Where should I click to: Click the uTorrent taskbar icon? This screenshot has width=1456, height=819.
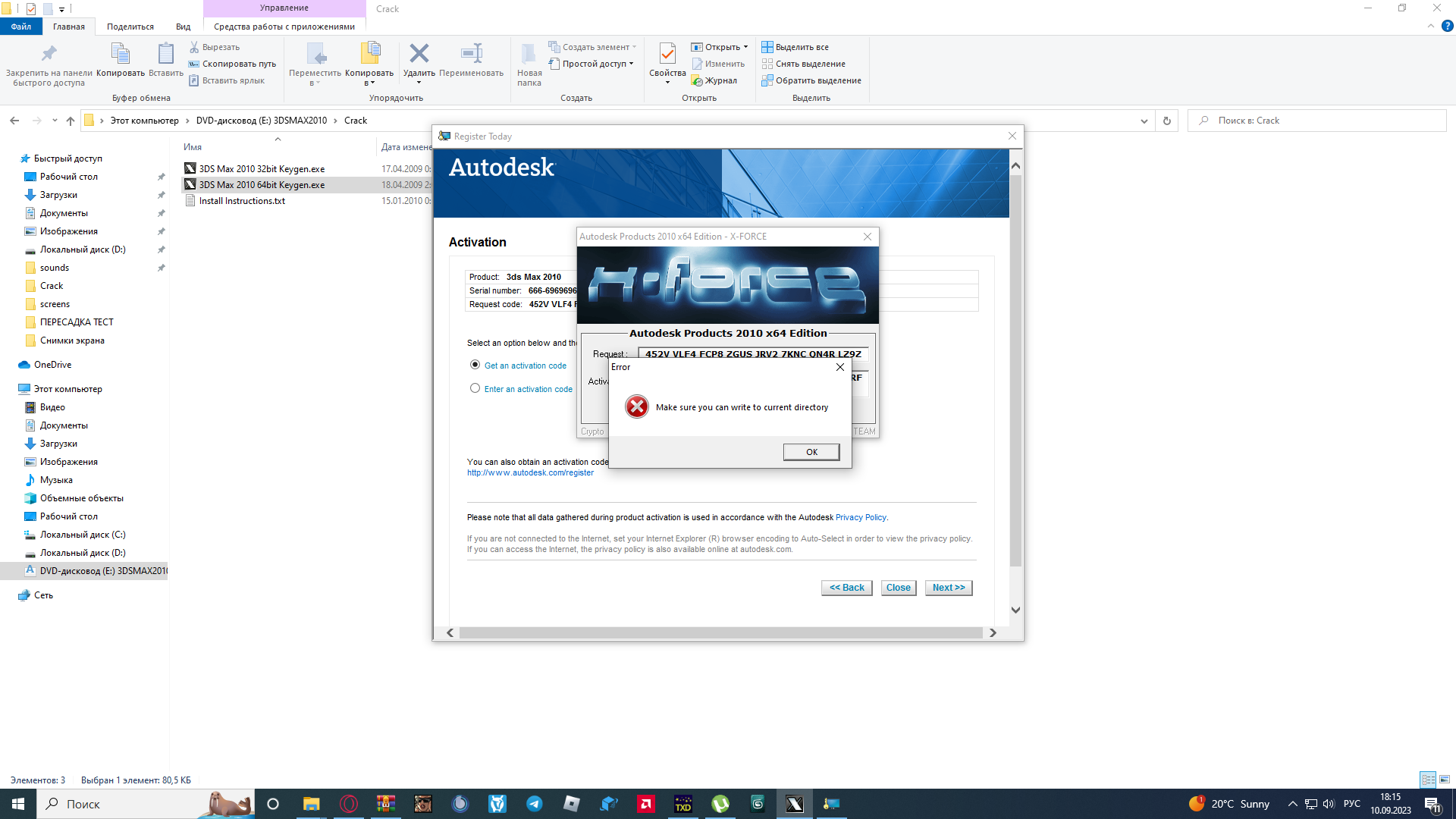click(720, 804)
